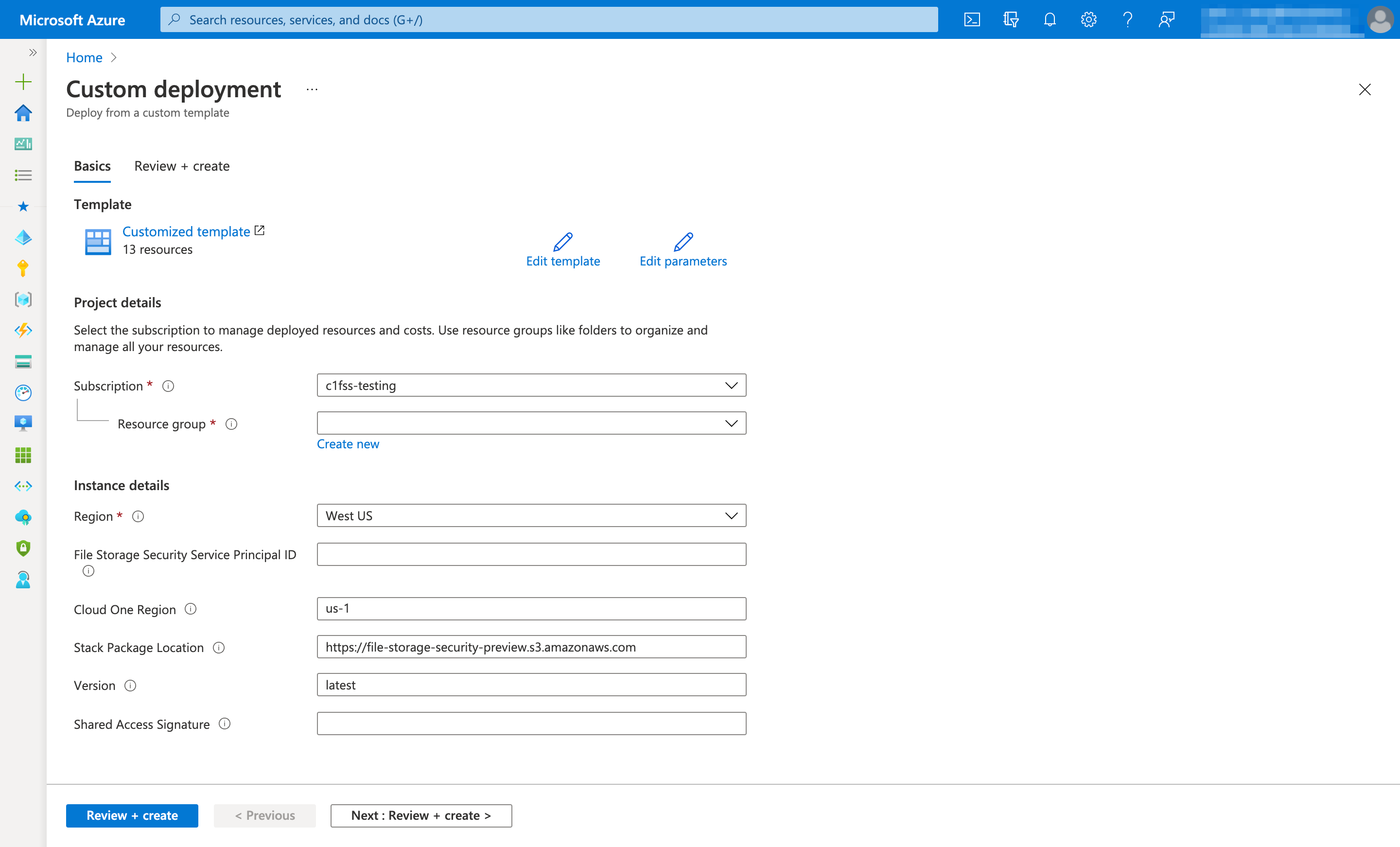Click the Help question mark icon
The height and width of the screenshot is (847, 1400).
(1127, 20)
